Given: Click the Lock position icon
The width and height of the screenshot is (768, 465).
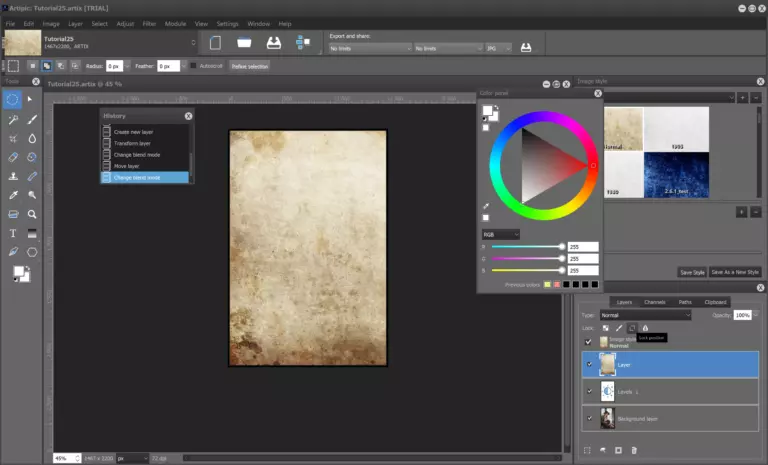Looking at the screenshot, I should pos(632,328).
